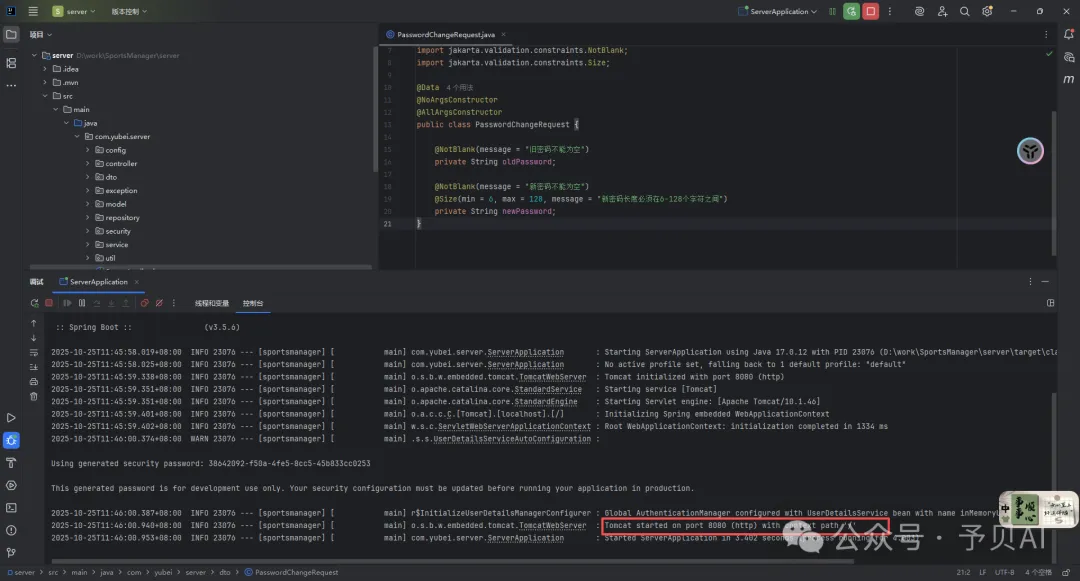Toggle mute breakpoints
1080x581 pixels.
159,303
